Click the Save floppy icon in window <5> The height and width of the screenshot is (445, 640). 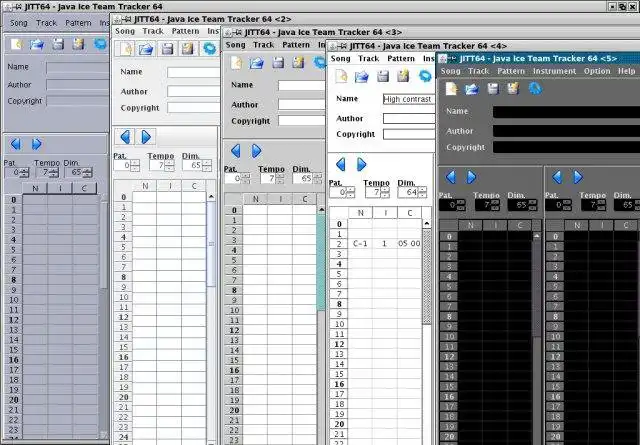[x=493, y=88]
